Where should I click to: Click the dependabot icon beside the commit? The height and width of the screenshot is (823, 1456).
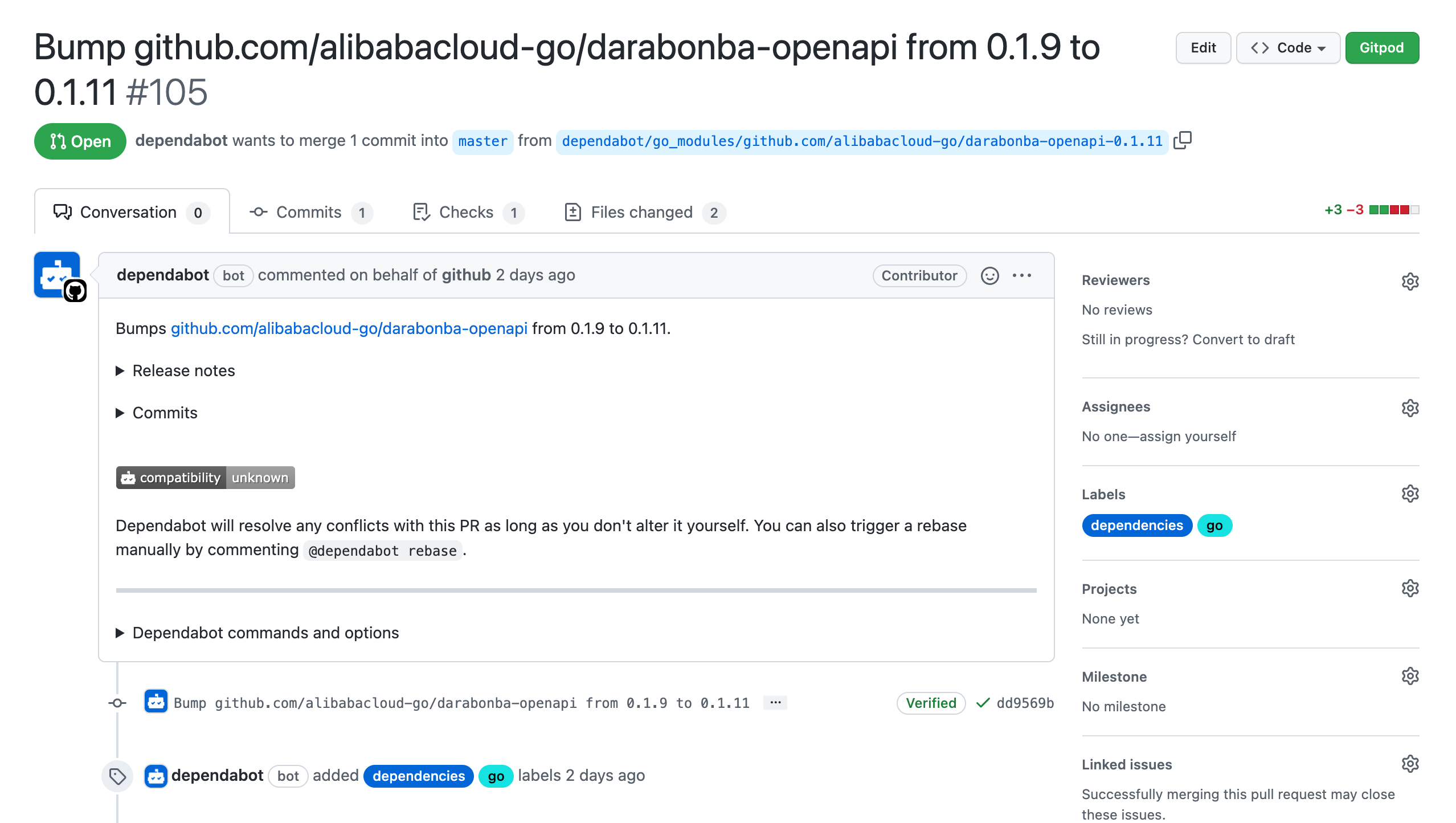(156, 703)
